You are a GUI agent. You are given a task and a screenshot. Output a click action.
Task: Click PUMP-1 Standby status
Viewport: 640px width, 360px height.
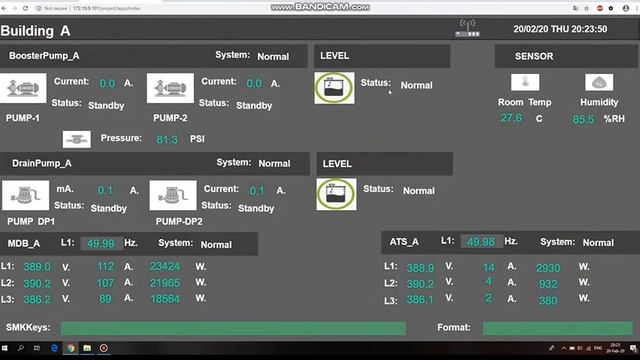(x=106, y=105)
